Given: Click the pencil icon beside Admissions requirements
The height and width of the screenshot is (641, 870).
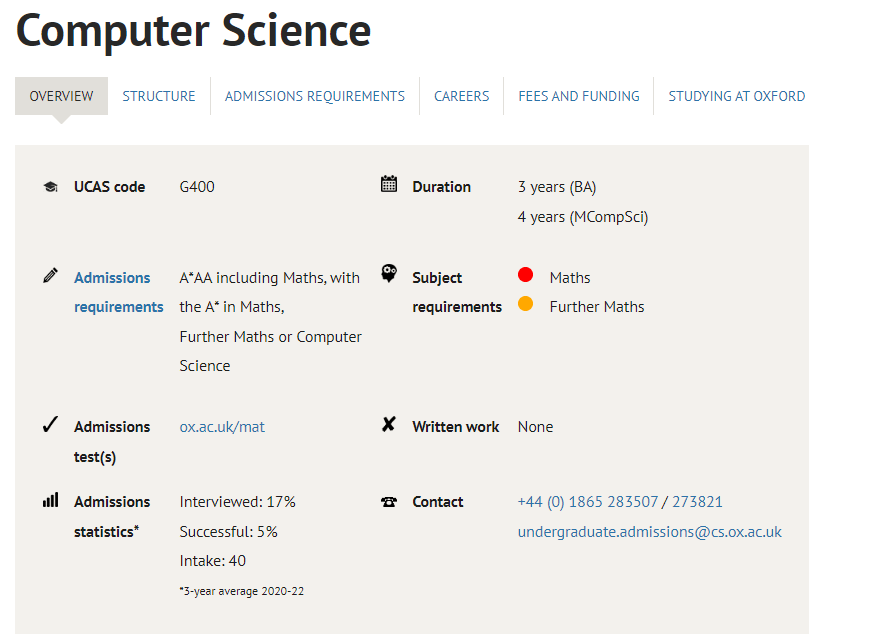Looking at the screenshot, I should click(51, 275).
